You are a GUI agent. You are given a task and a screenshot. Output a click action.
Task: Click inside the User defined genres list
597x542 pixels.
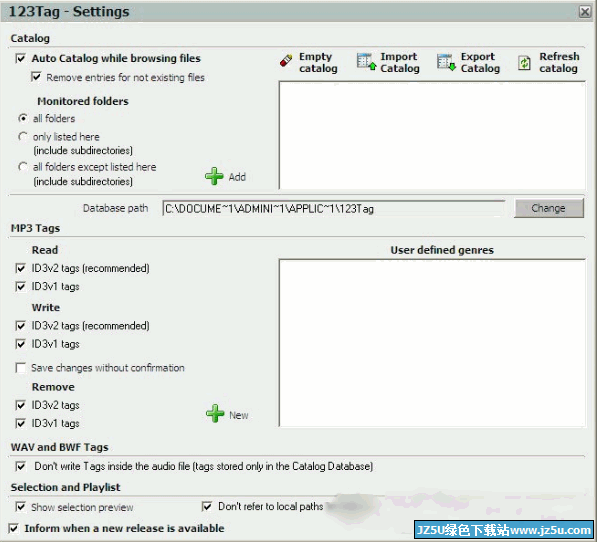[x=432, y=343]
